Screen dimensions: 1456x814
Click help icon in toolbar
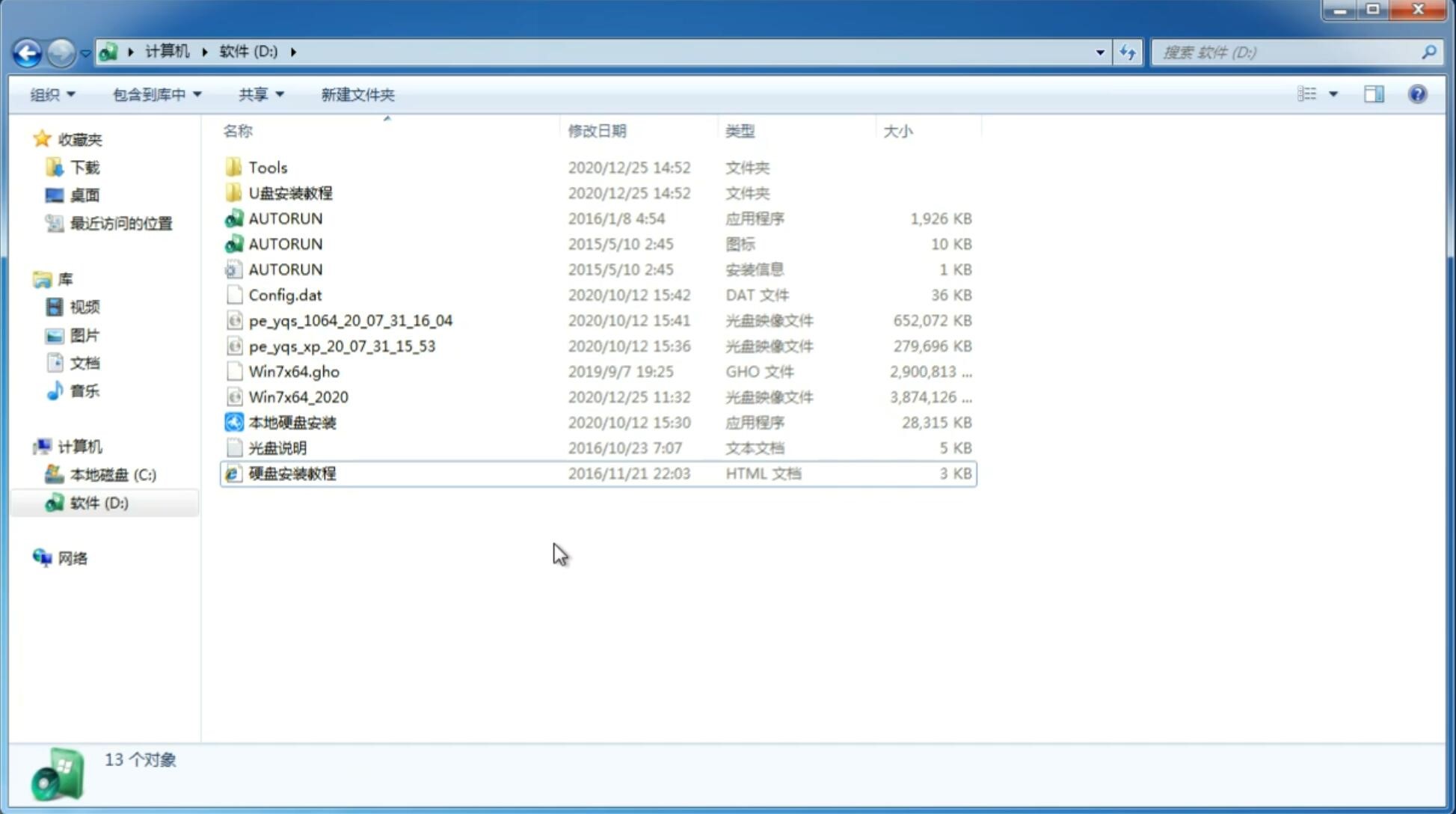1419,94
